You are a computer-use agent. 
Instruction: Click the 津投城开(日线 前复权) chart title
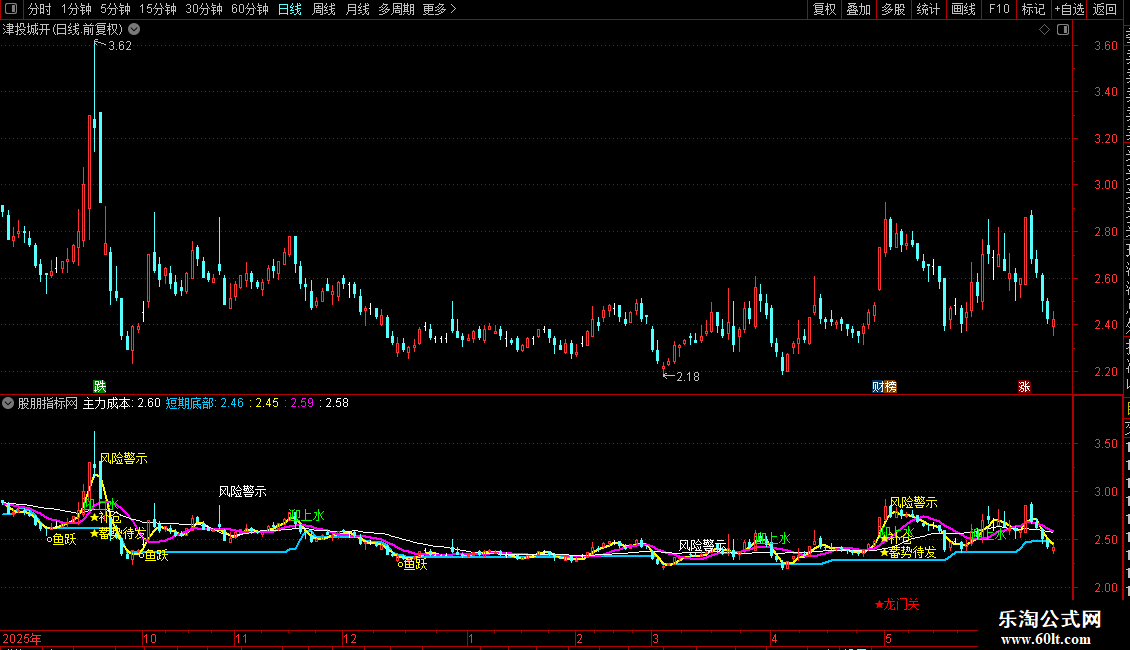point(63,30)
